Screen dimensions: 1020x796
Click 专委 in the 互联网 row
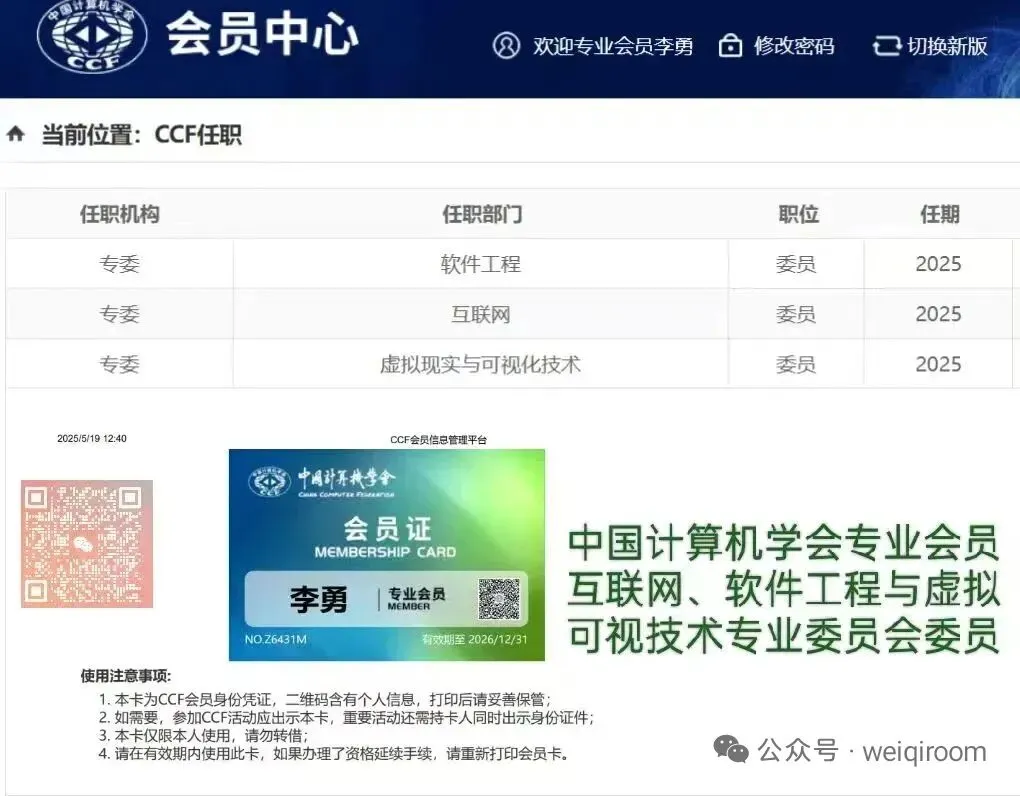(x=120, y=314)
